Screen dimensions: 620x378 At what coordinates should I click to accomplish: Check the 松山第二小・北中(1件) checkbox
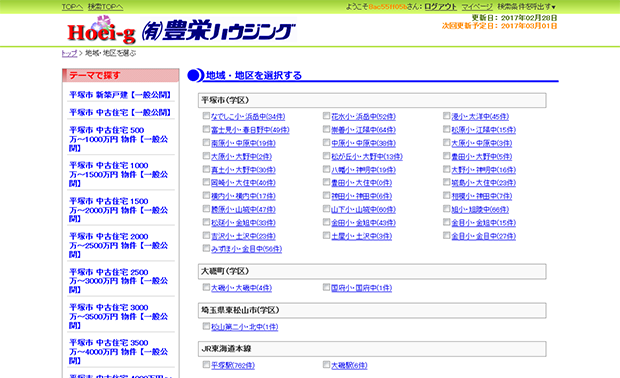[206, 326]
